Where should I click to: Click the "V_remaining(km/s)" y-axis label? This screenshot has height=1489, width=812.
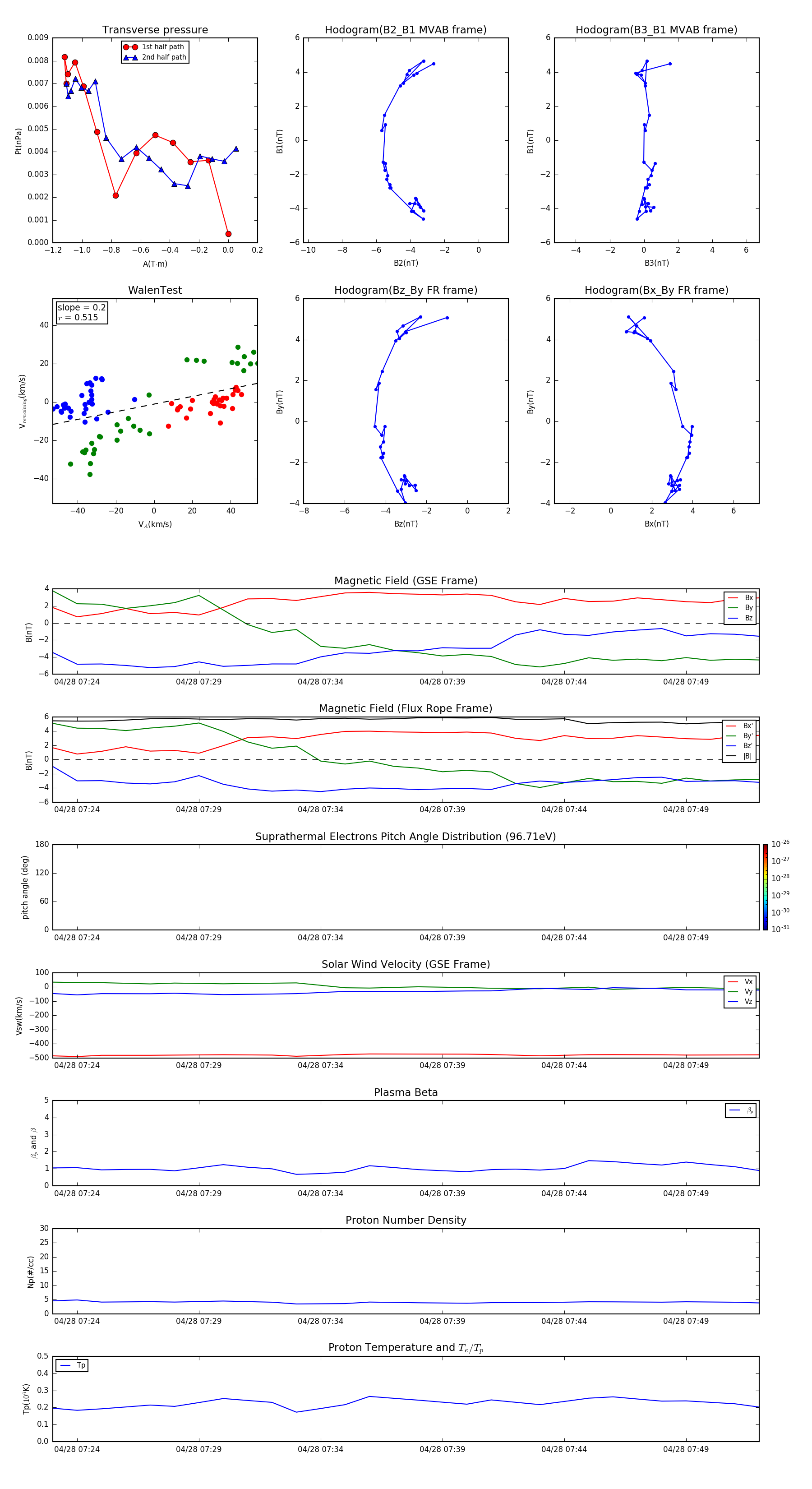(22, 401)
